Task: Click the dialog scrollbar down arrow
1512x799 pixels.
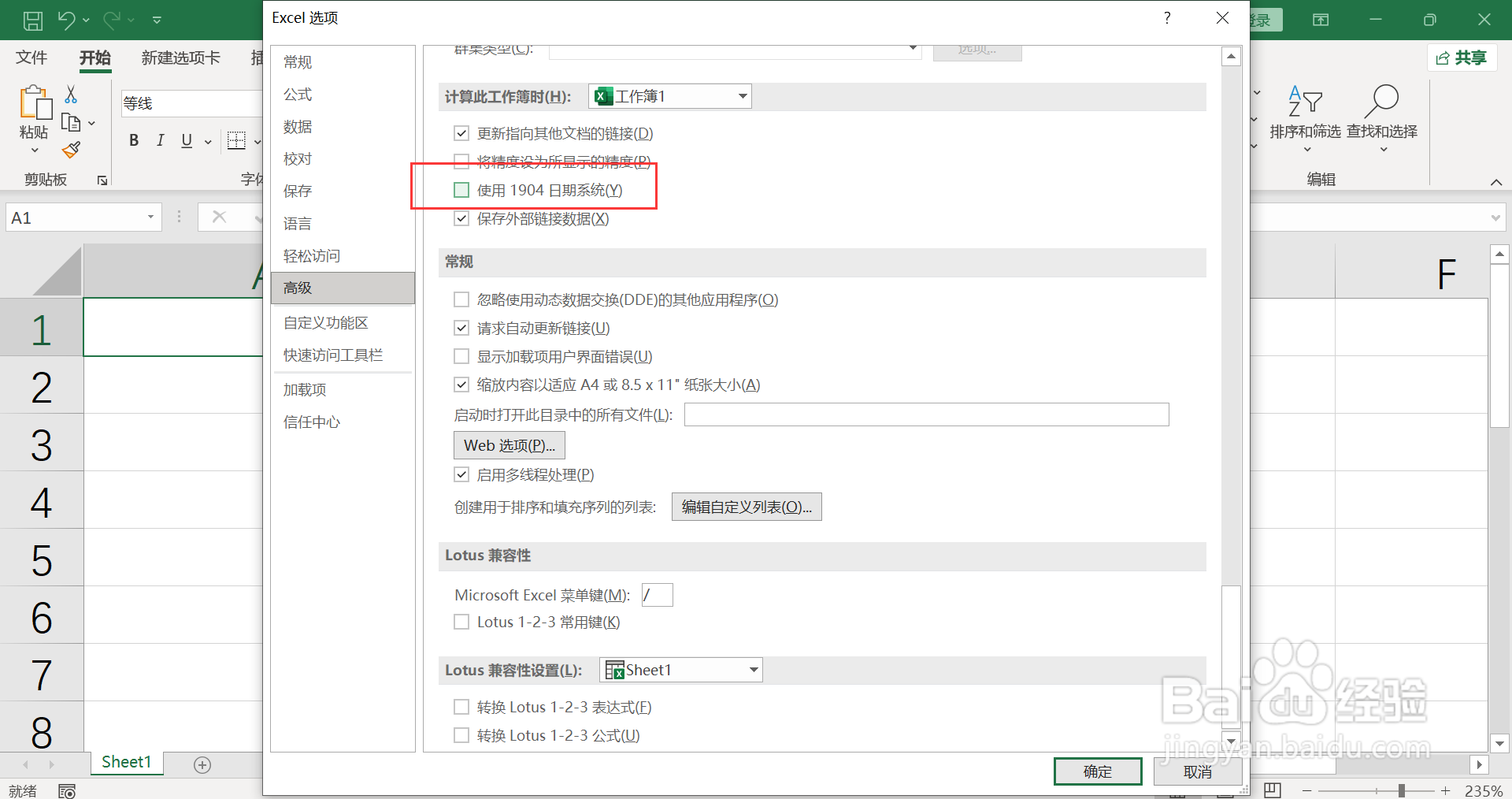Action: 1232,741
